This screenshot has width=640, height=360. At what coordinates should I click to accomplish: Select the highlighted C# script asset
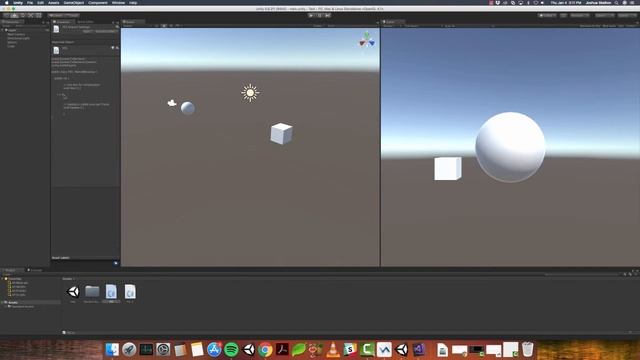click(111, 292)
